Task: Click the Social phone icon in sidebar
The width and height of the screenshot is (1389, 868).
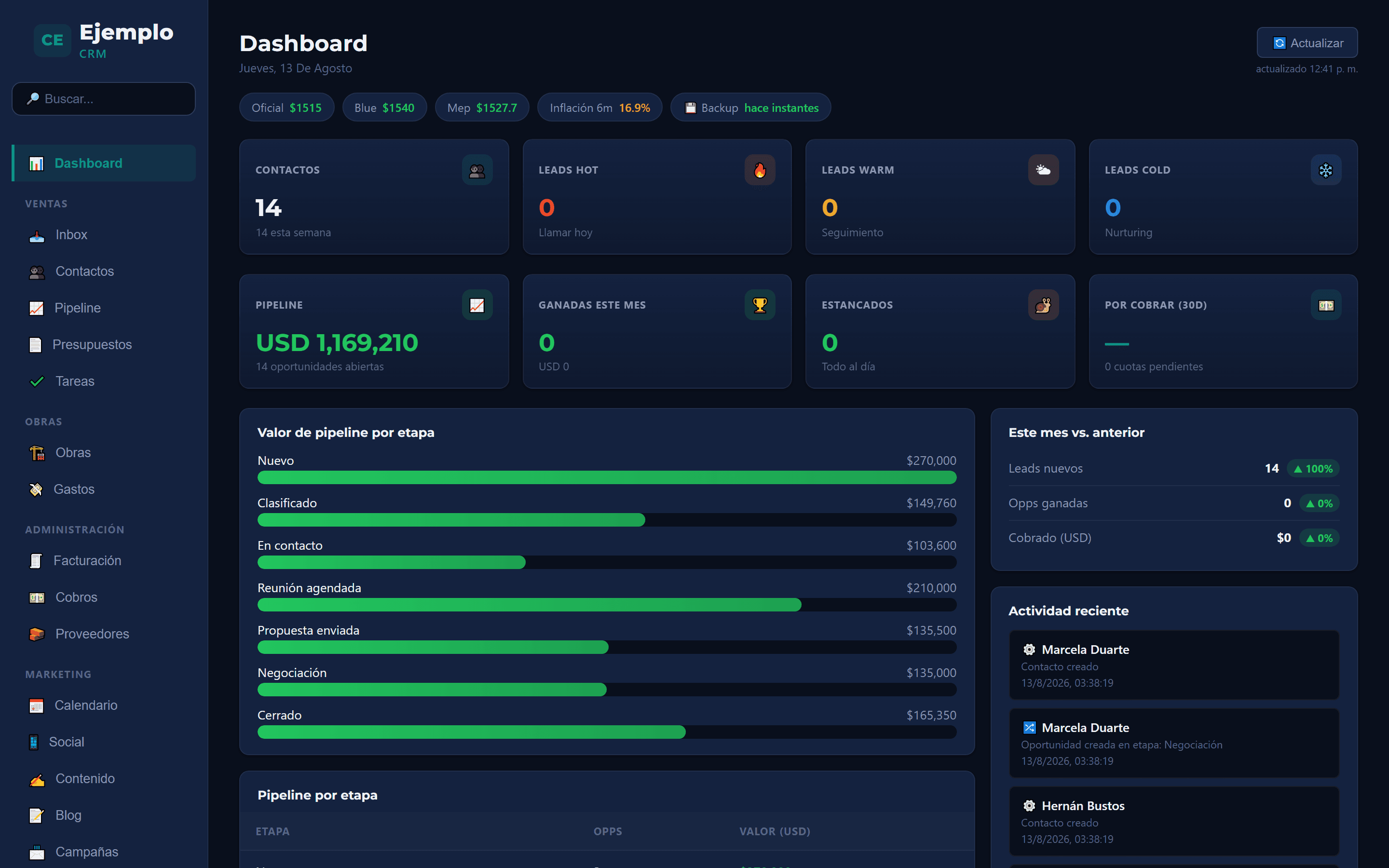Action: (34, 742)
